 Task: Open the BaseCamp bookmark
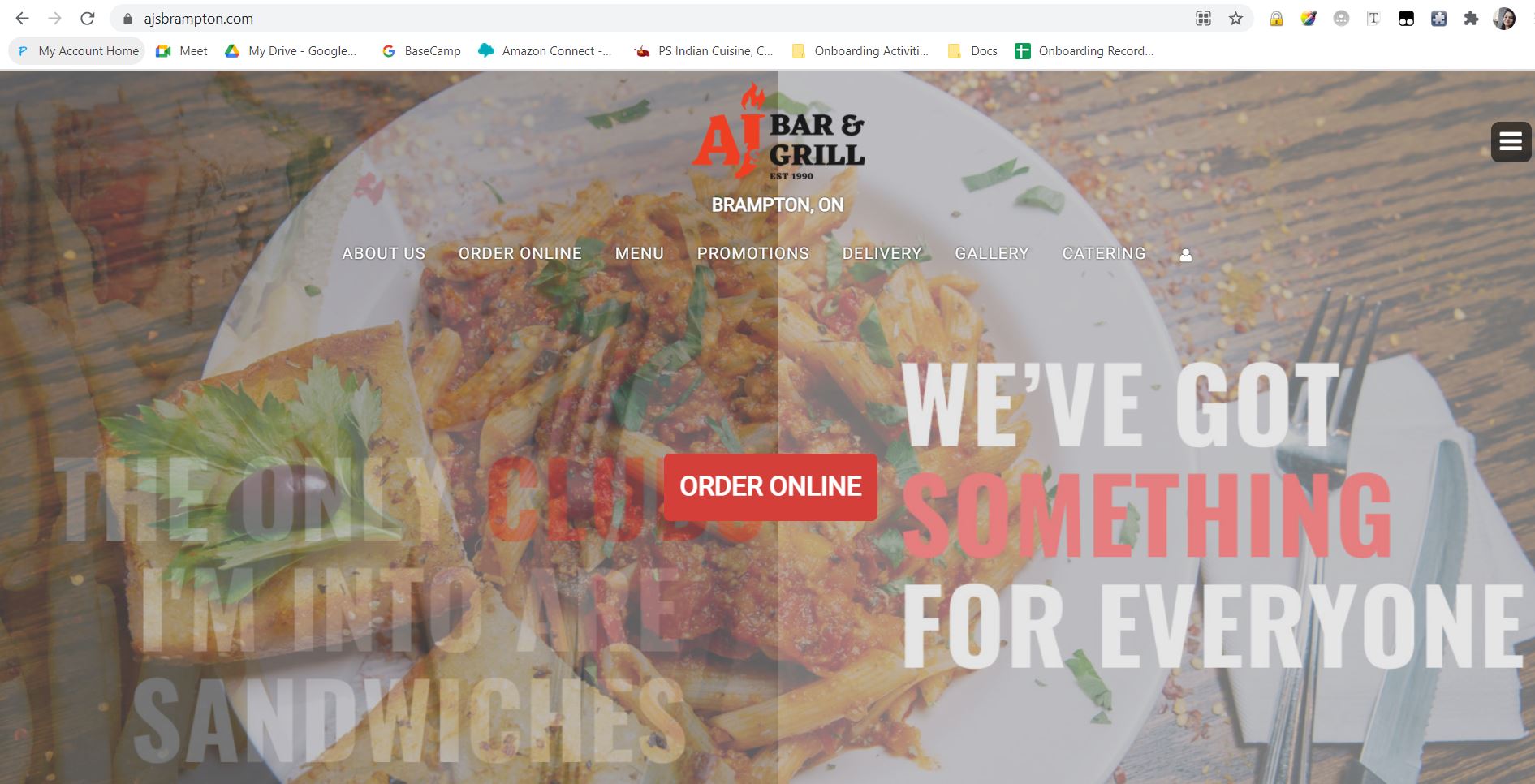421,51
